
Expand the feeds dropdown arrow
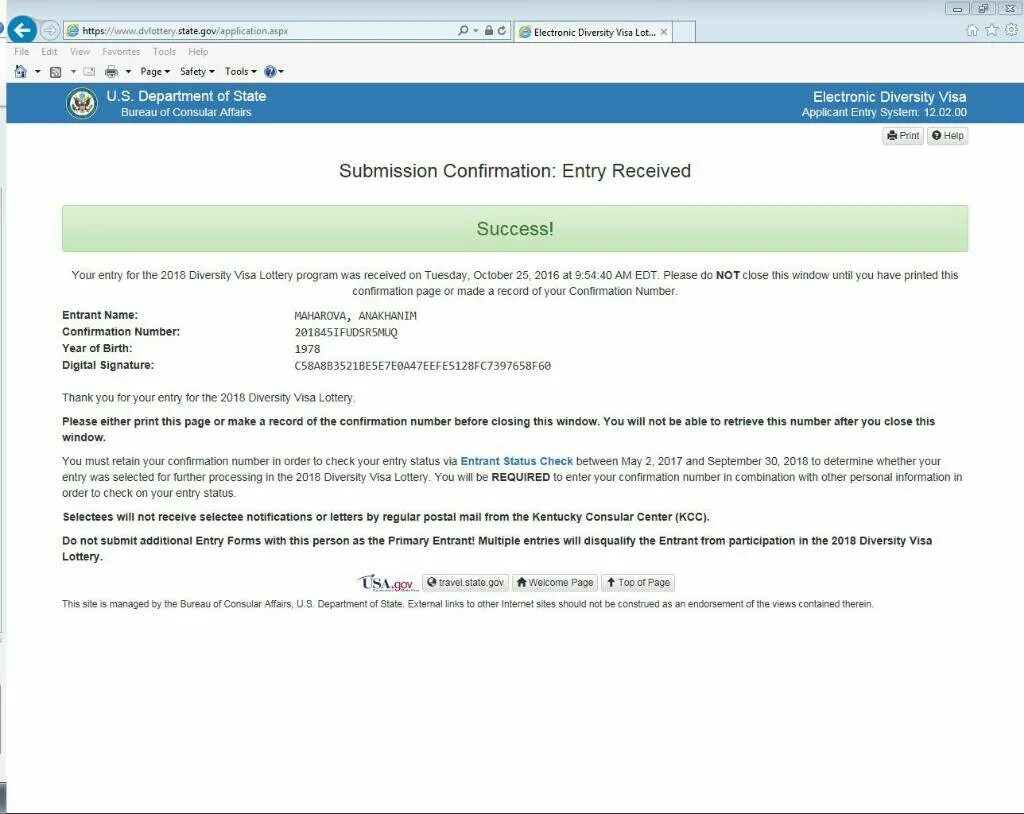click(x=73, y=71)
